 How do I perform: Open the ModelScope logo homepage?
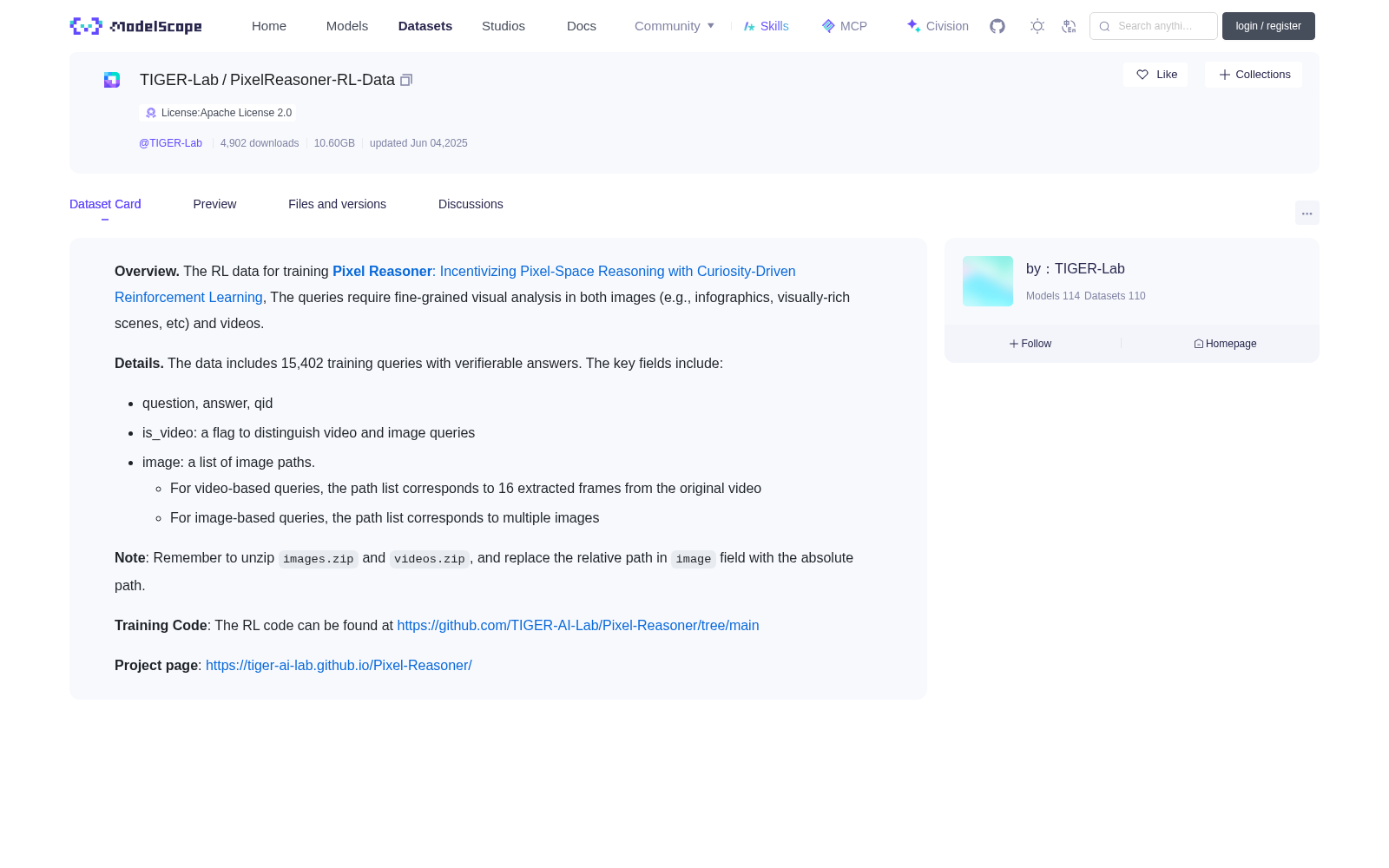136,26
